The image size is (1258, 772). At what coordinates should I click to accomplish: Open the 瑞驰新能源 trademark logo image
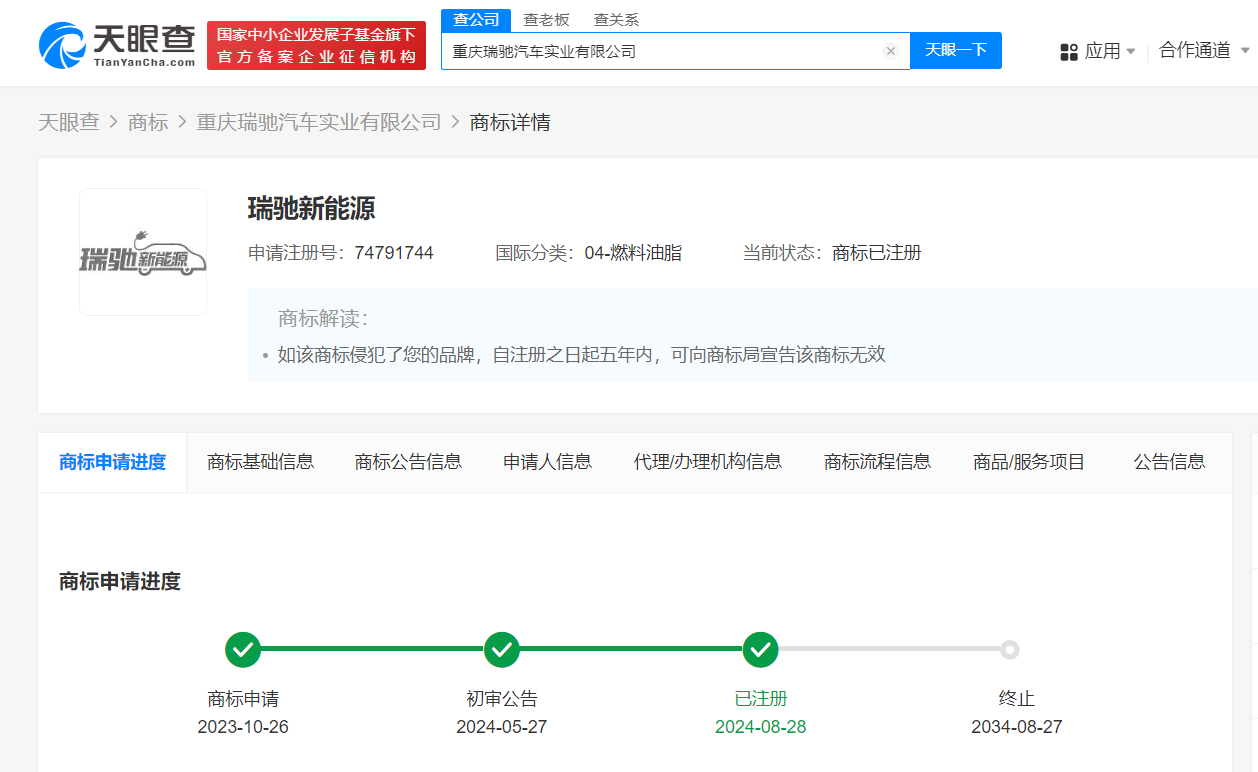tap(143, 252)
